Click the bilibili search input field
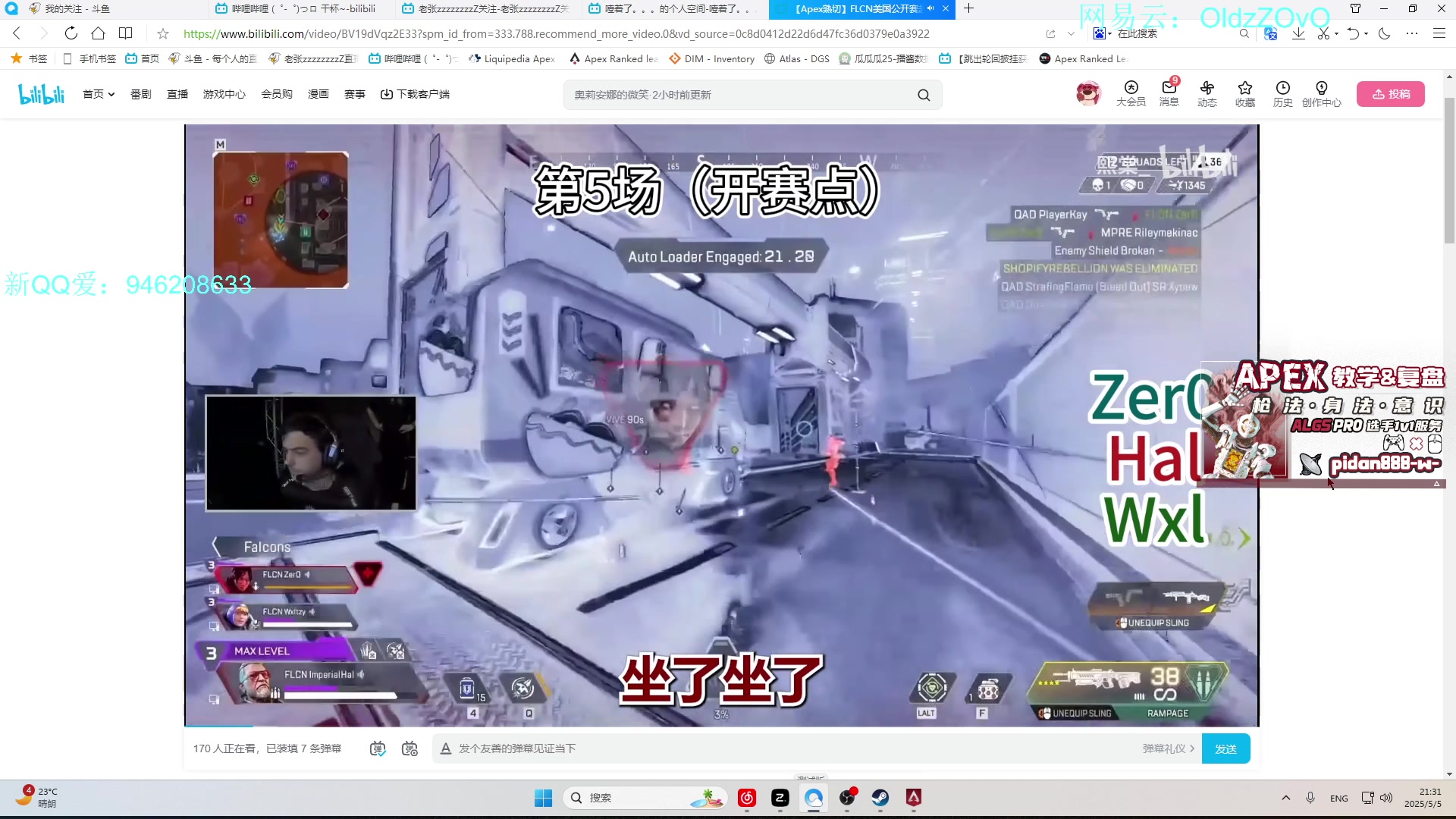 [739, 95]
